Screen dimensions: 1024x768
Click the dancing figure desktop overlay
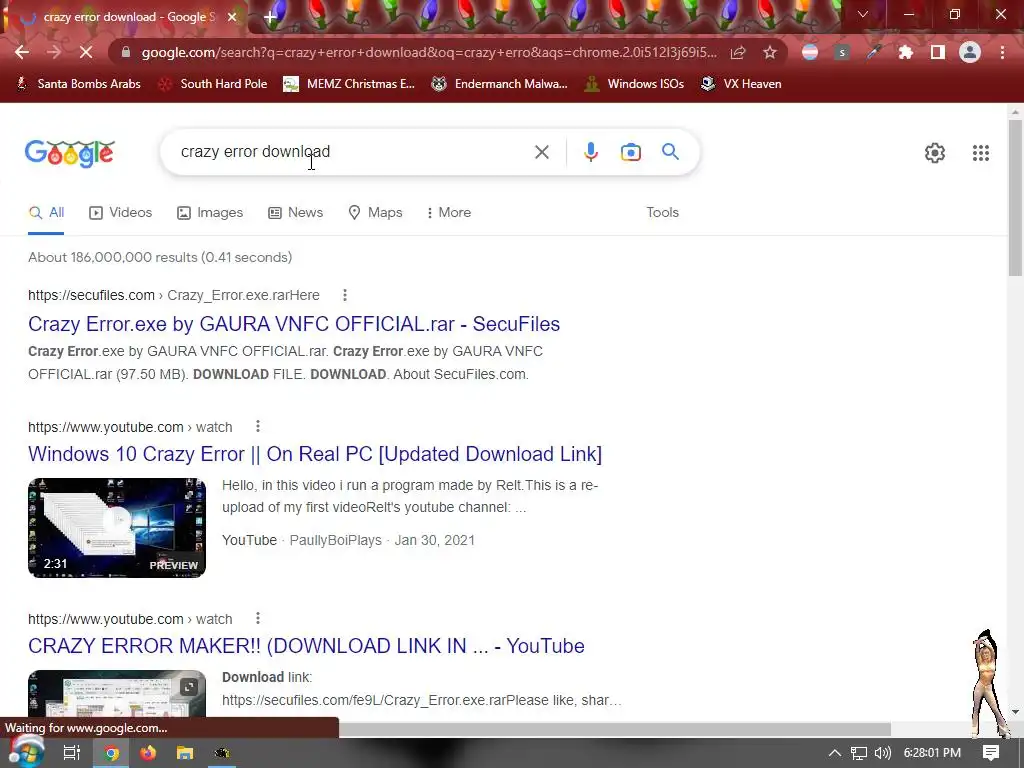pyautogui.click(x=988, y=683)
